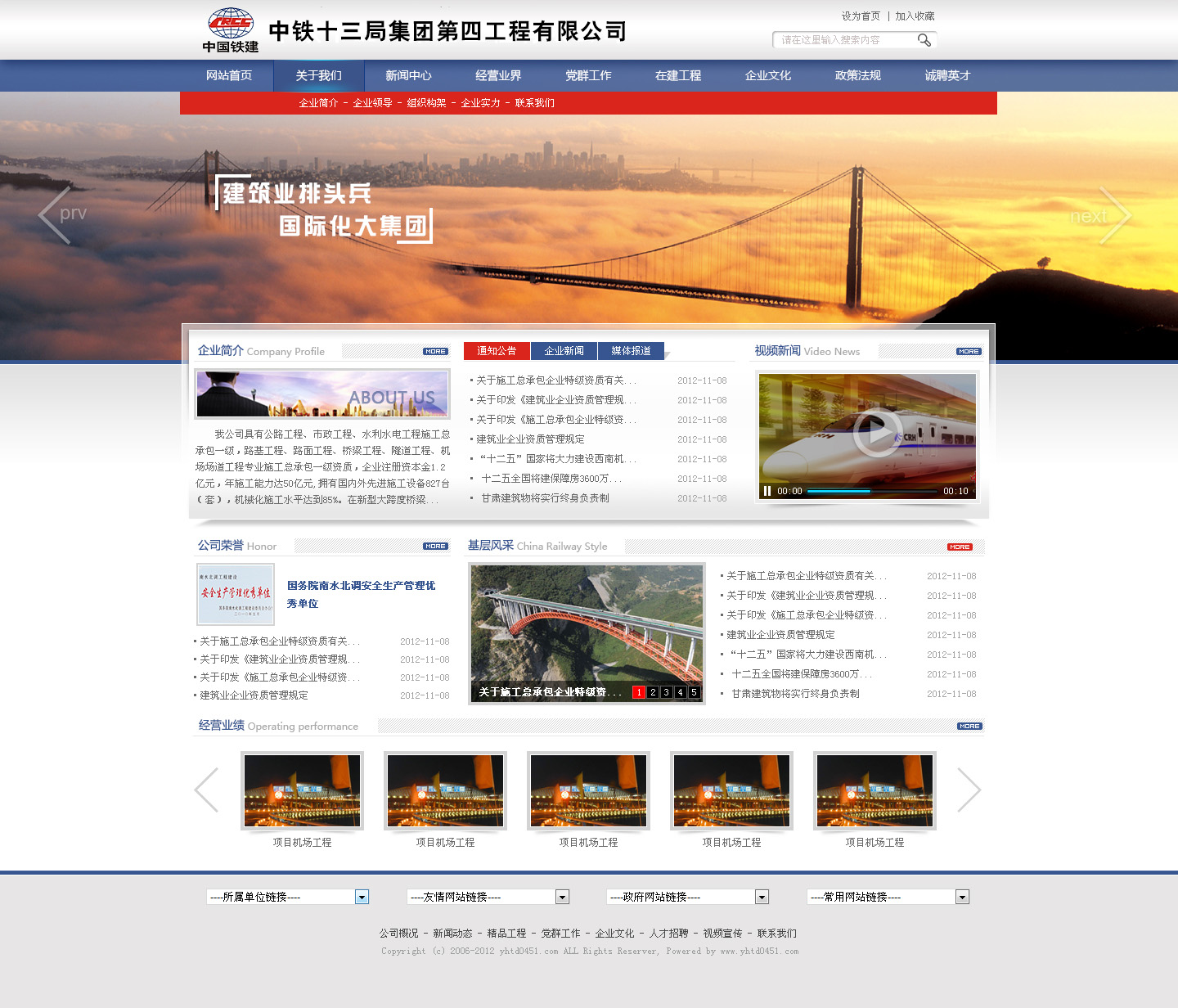Image resolution: width=1178 pixels, height=1008 pixels.
Task: Click the video progress bar
Action: pyautogui.click(x=872, y=491)
